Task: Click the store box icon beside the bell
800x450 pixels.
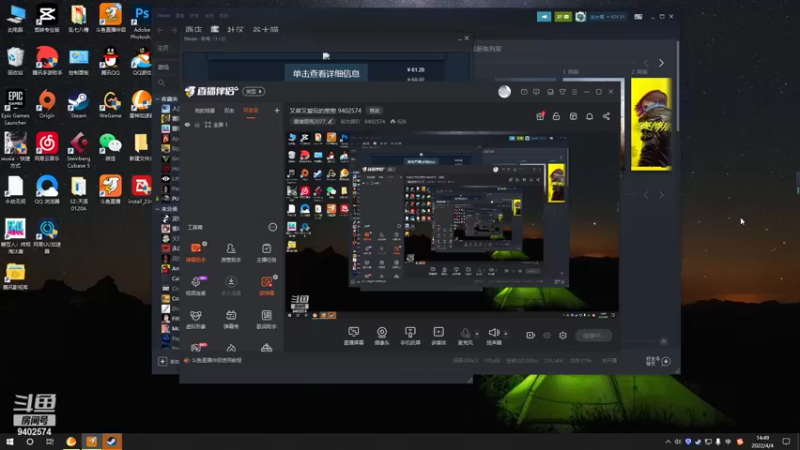Action: tap(573, 116)
